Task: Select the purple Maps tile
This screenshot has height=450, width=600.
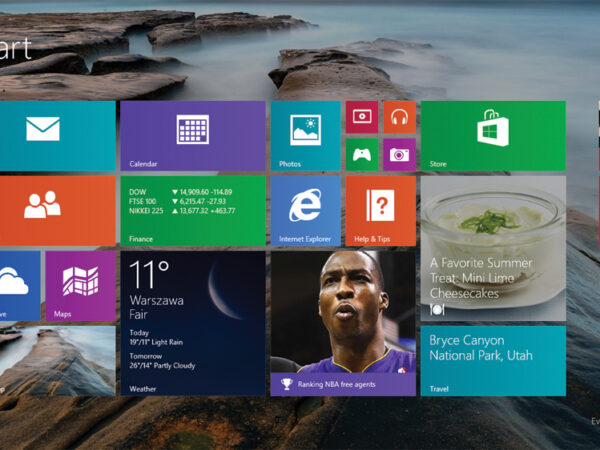Action: [80, 285]
